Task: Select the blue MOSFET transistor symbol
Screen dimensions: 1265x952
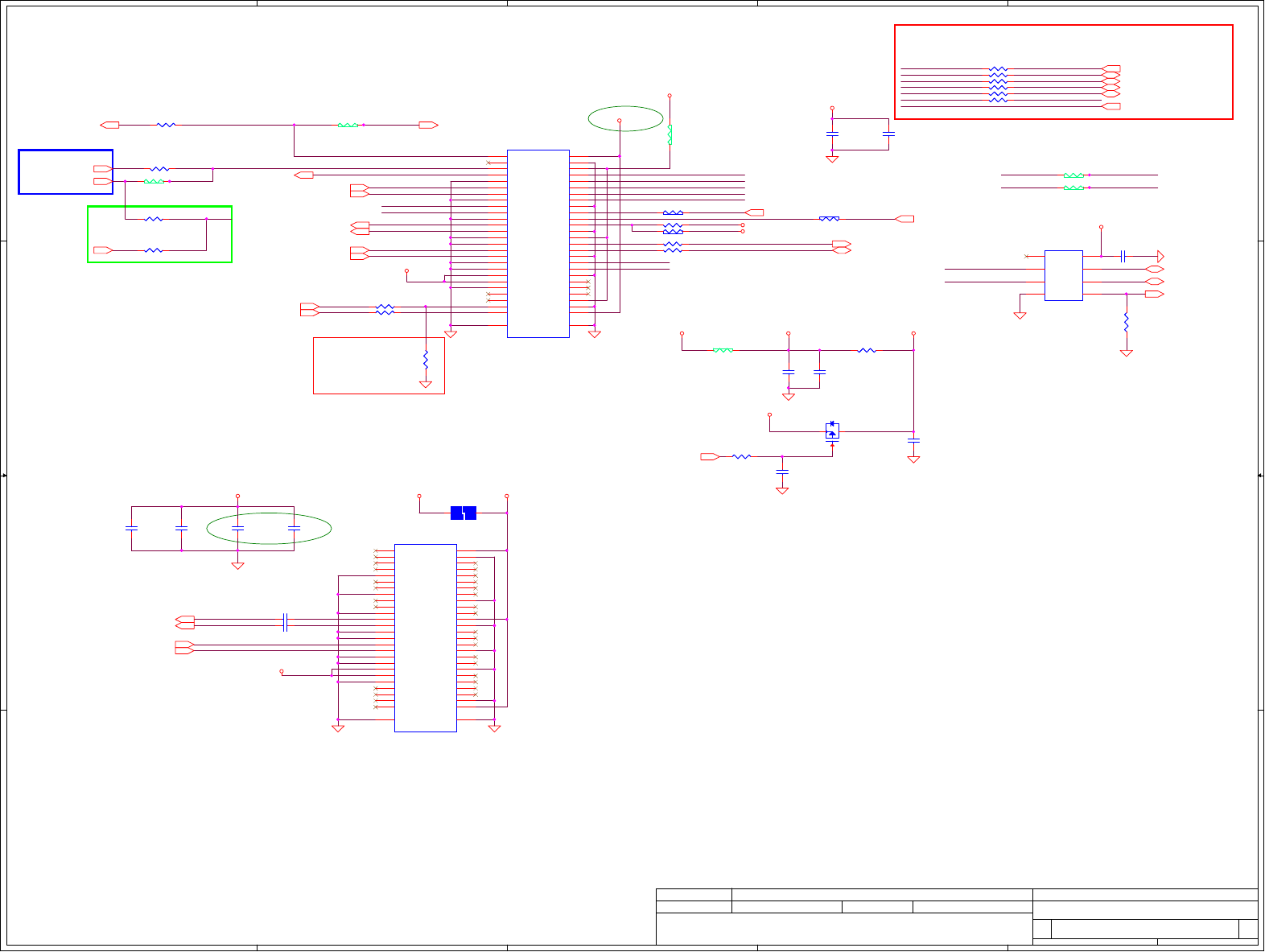Action: pos(832,431)
